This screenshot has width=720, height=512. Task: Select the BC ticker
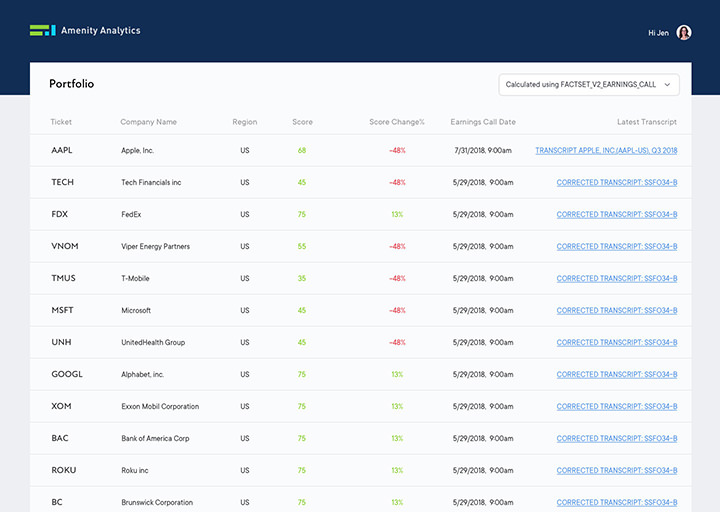(x=57, y=502)
